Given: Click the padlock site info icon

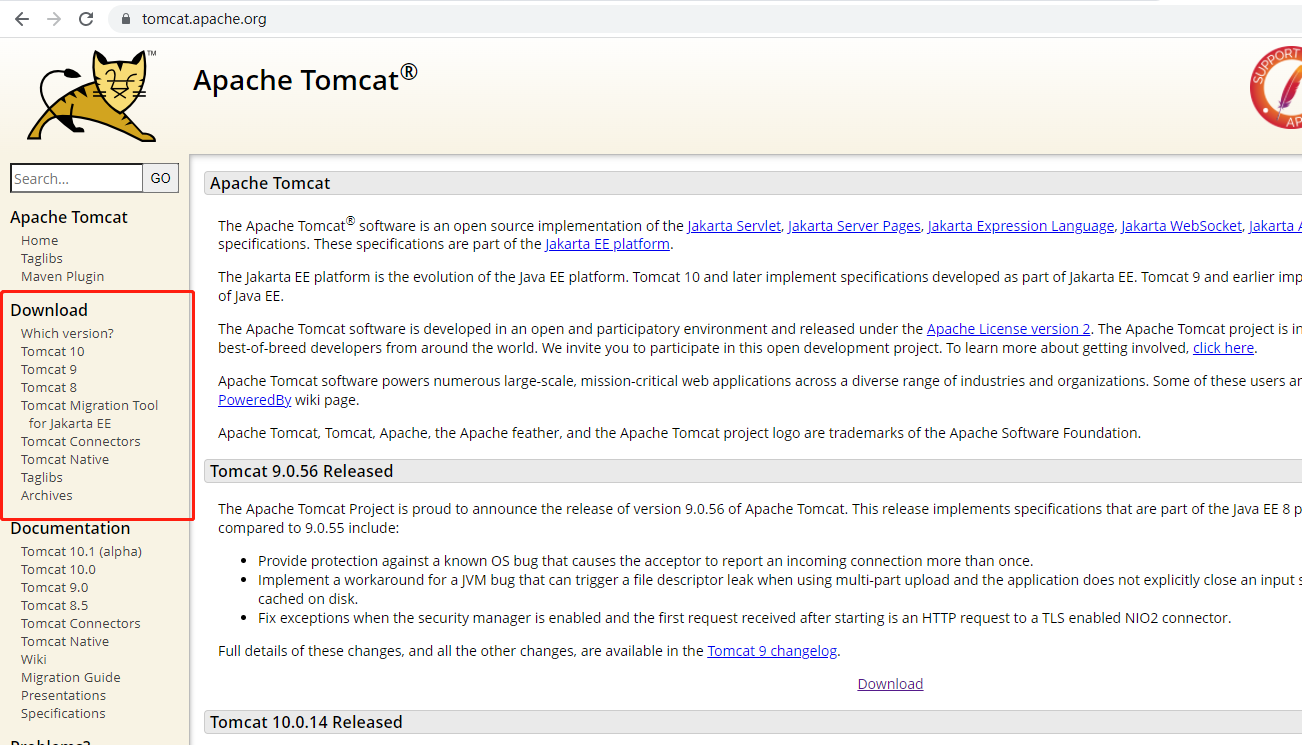Looking at the screenshot, I should click(125, 19).
